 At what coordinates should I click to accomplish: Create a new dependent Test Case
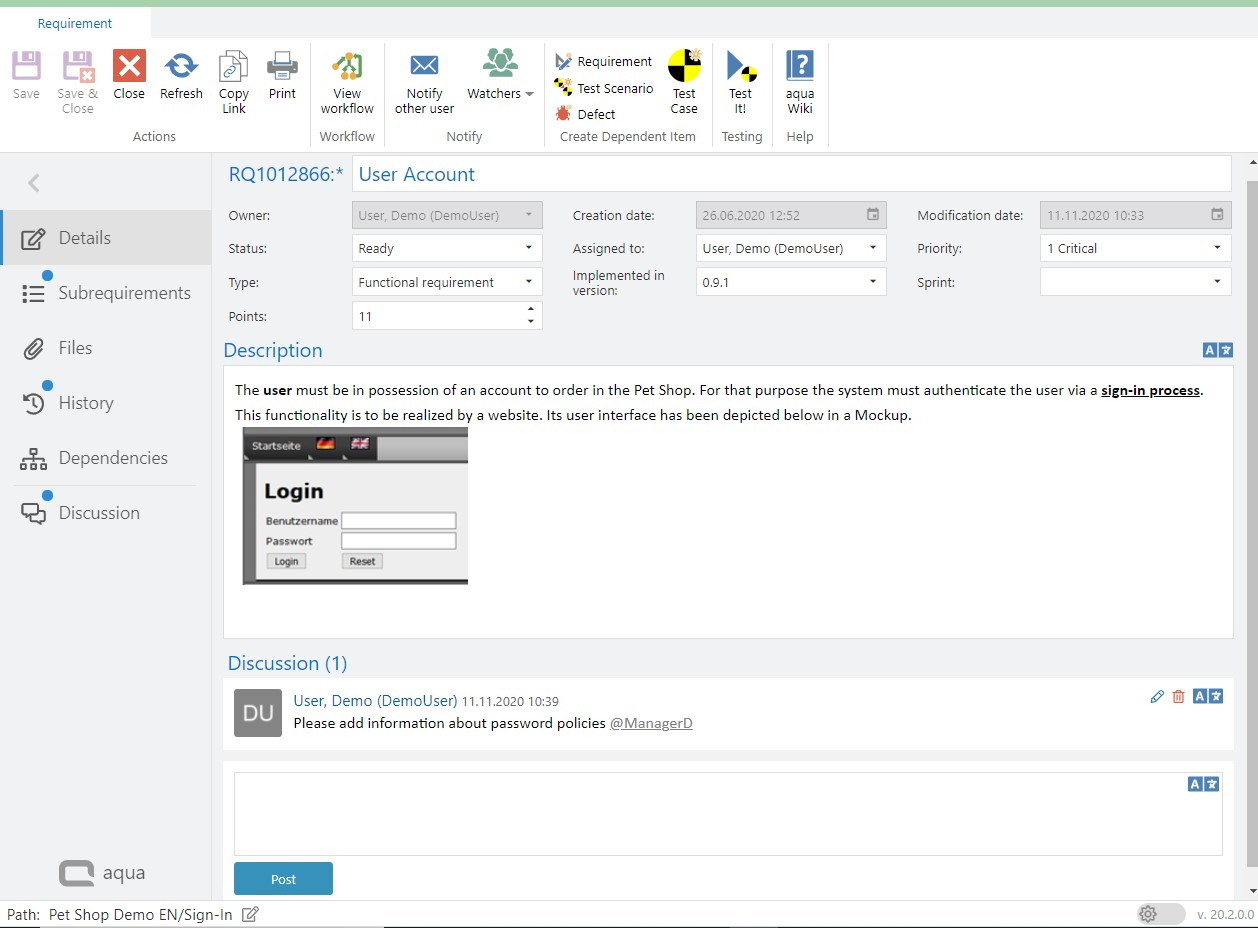pos(684,67)
